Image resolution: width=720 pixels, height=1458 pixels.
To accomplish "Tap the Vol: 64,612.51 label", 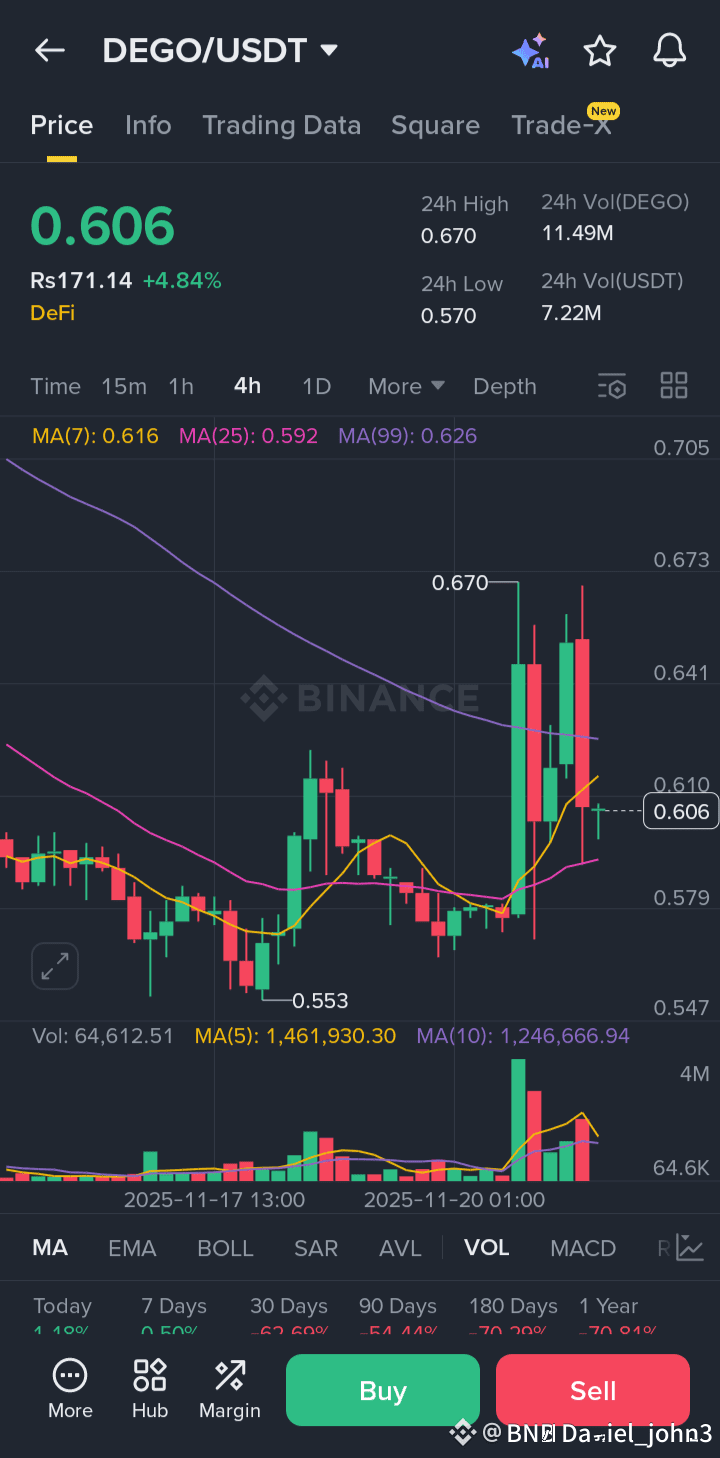I will (103, 1036).
